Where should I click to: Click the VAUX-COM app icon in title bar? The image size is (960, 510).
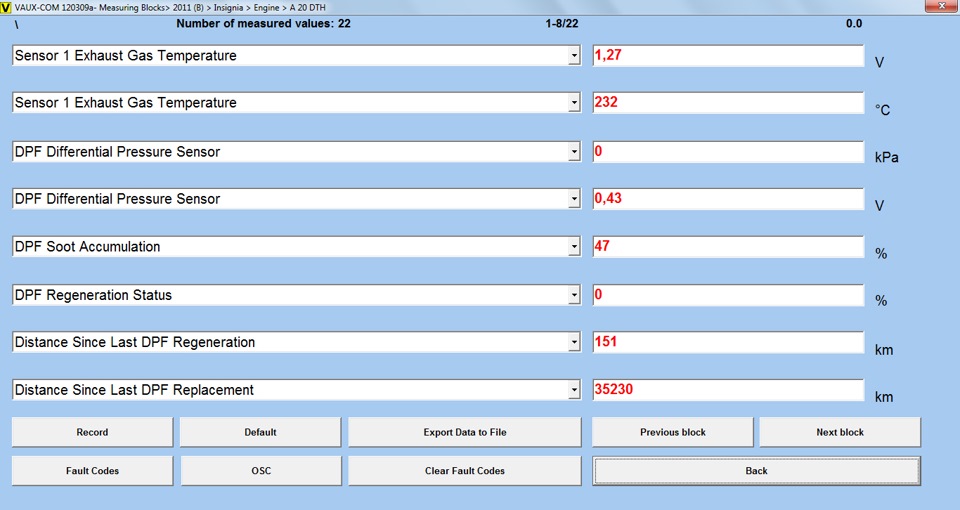click(x=6, y=7)
